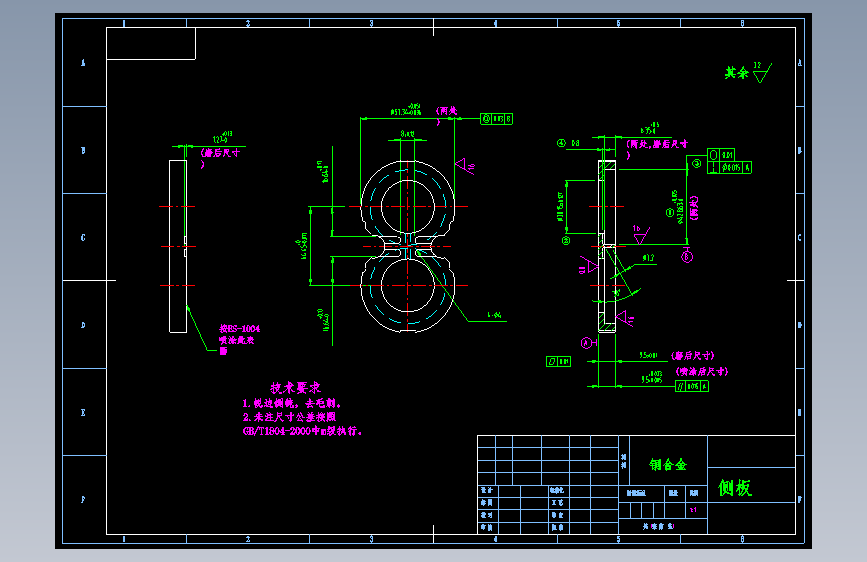Select the magenta datum B circle symbol
The image size is (867, 562).
click(x=687, y=257)
